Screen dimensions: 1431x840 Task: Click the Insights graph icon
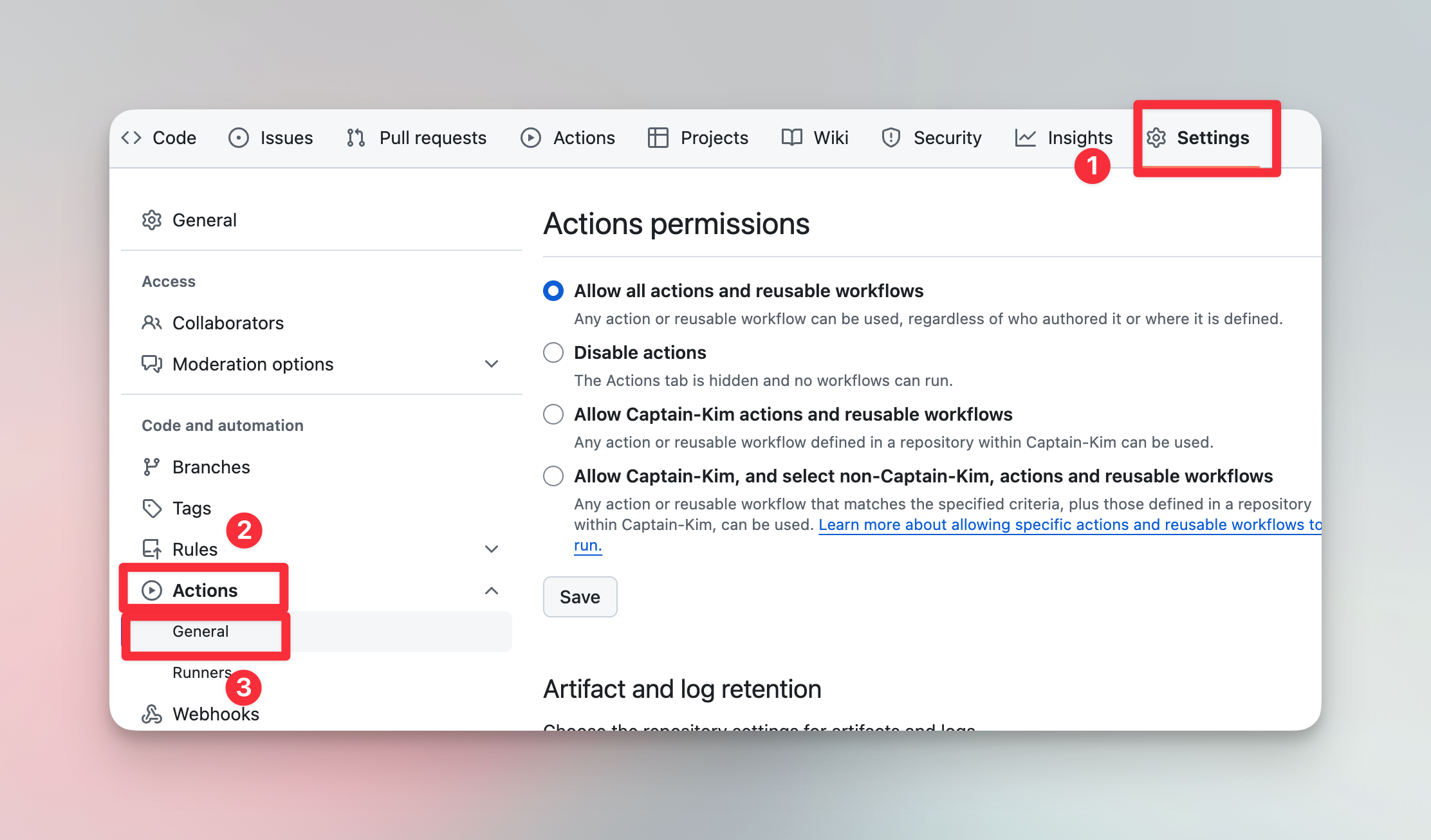click(x=1026, y=138)
